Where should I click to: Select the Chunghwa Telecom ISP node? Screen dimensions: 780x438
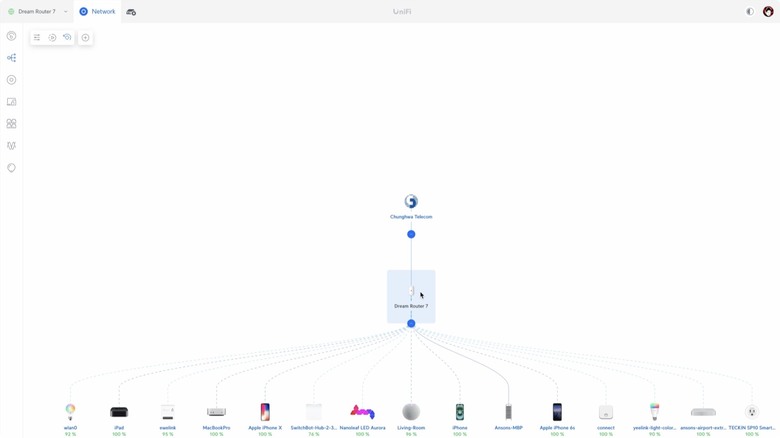click(x=411, y=202)
